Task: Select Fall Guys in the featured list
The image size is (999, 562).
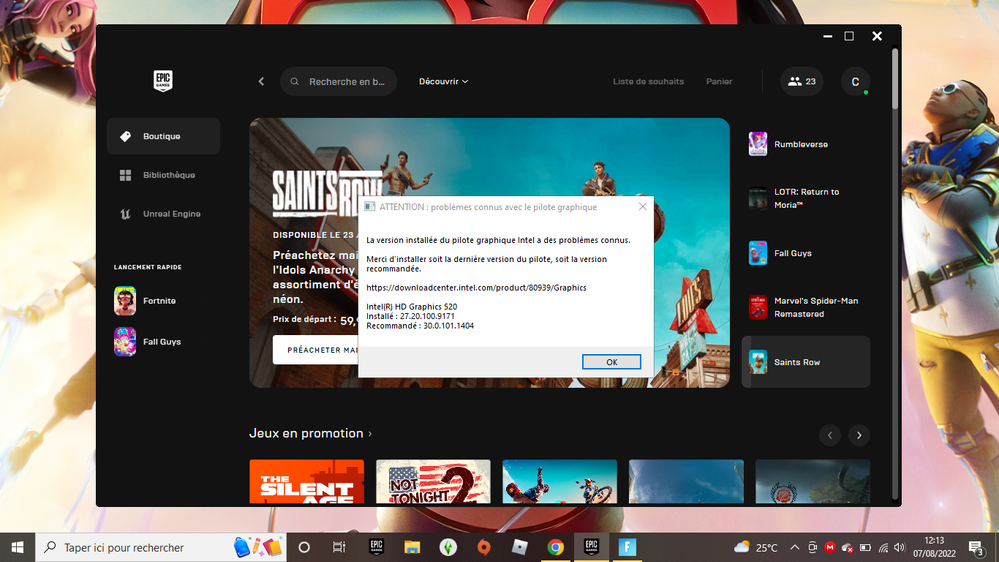Action: 805,253
